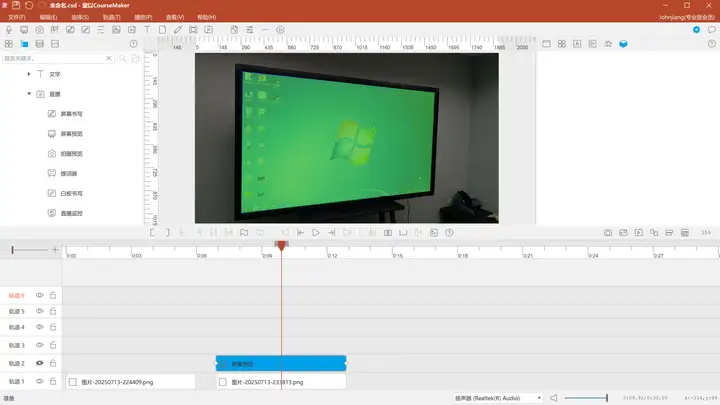
Task: Jump to previous clip edge
Action: pyautogui.click(x=300, y=233)
